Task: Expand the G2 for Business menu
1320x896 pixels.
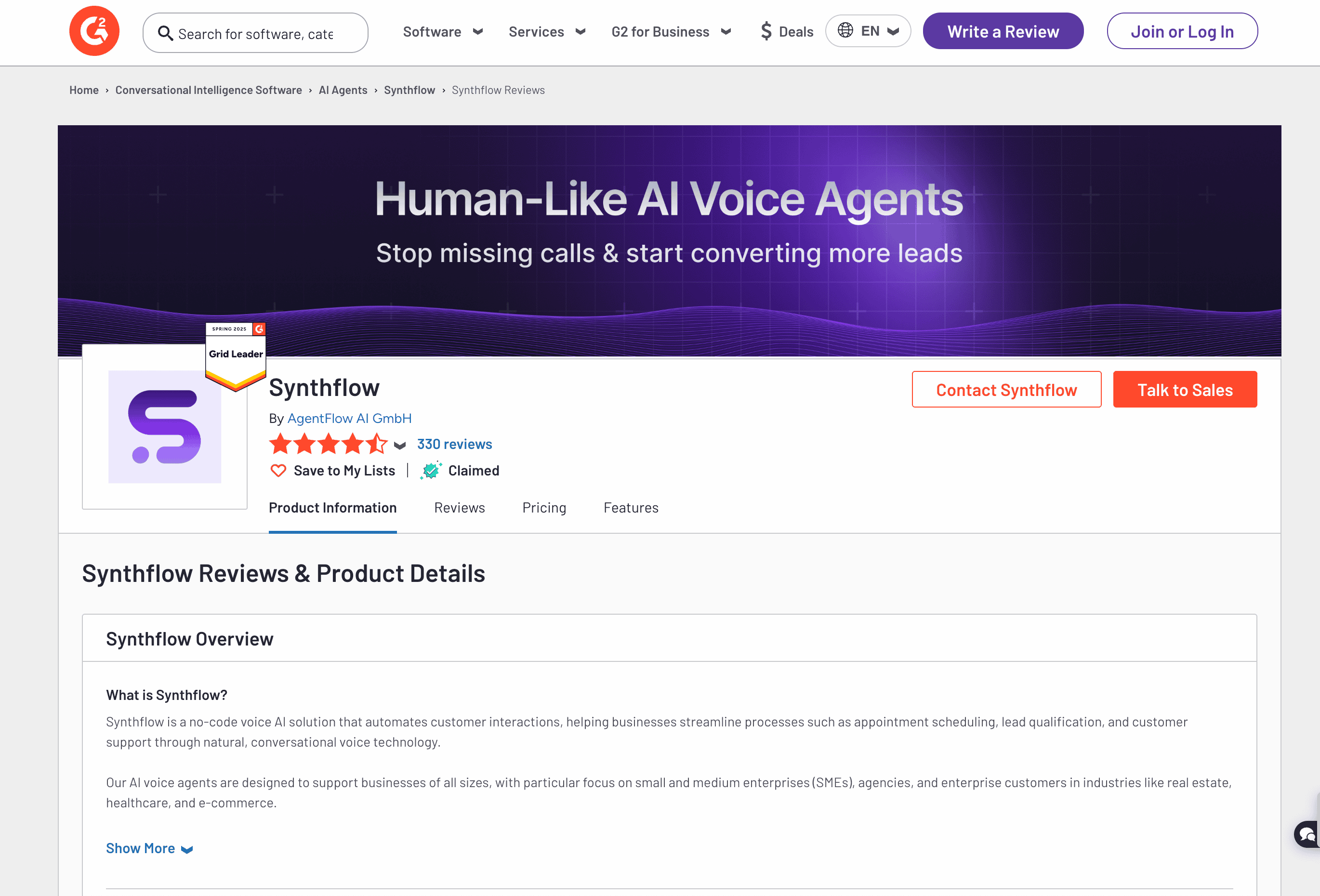Action: tap(671, 32)
